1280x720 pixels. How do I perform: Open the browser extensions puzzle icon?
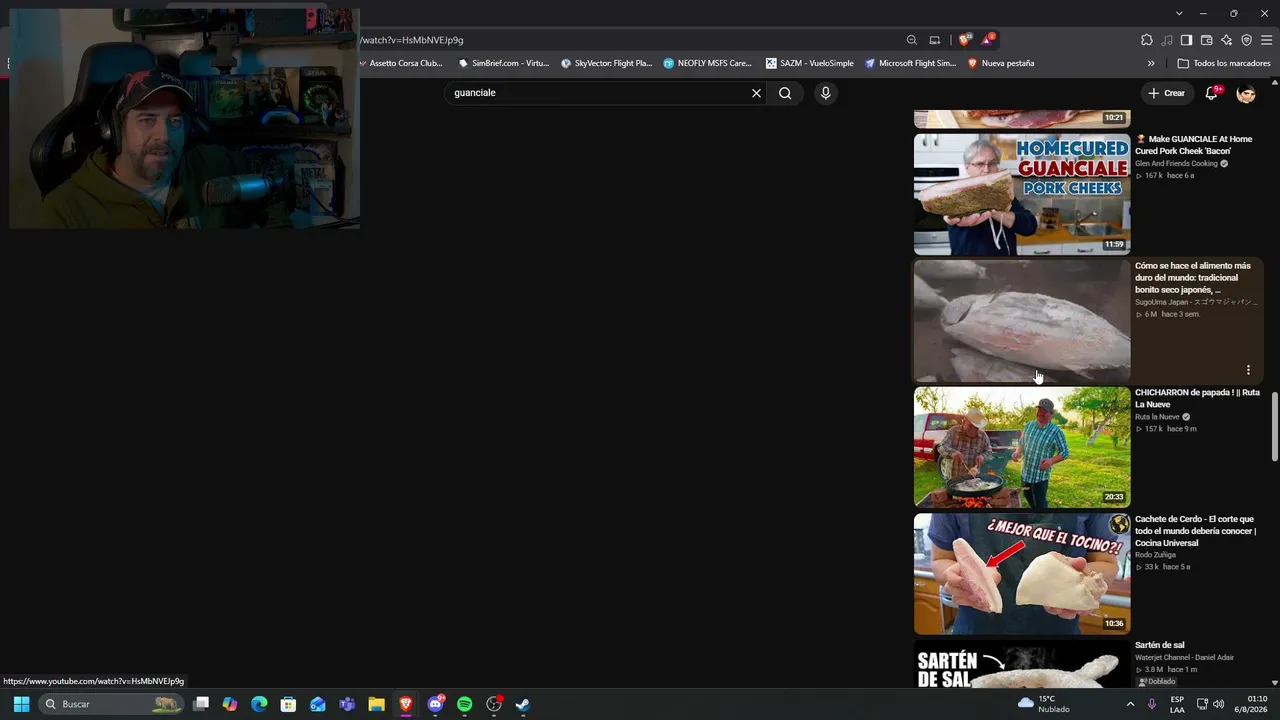[x=1147, y=40]
